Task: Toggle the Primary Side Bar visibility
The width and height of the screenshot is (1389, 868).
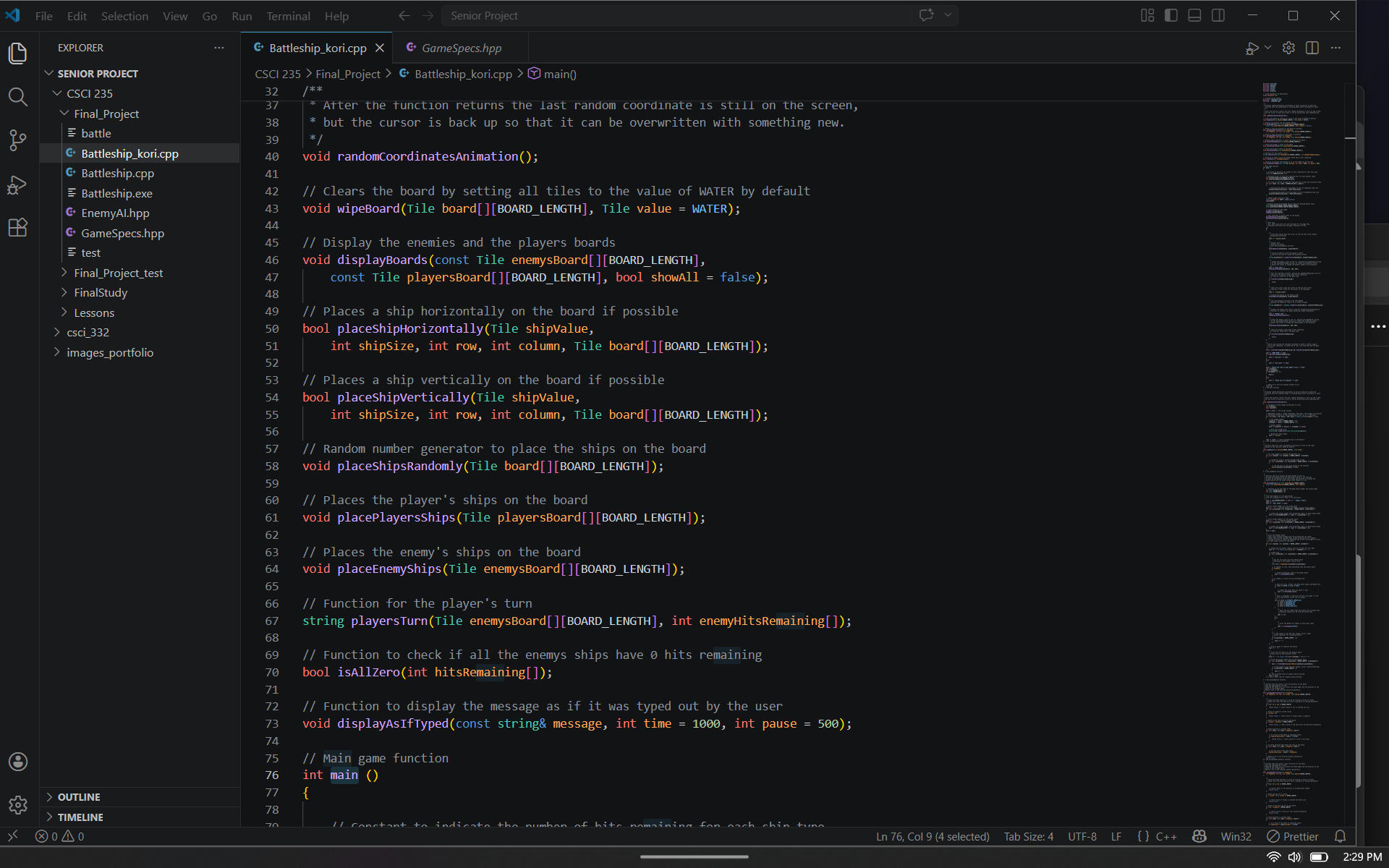Action: coord(1171,14)
